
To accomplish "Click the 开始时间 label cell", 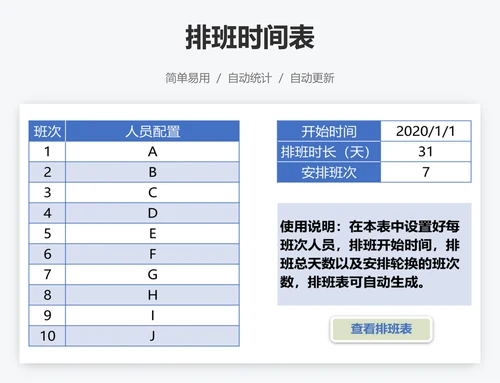I will (329, 131).
